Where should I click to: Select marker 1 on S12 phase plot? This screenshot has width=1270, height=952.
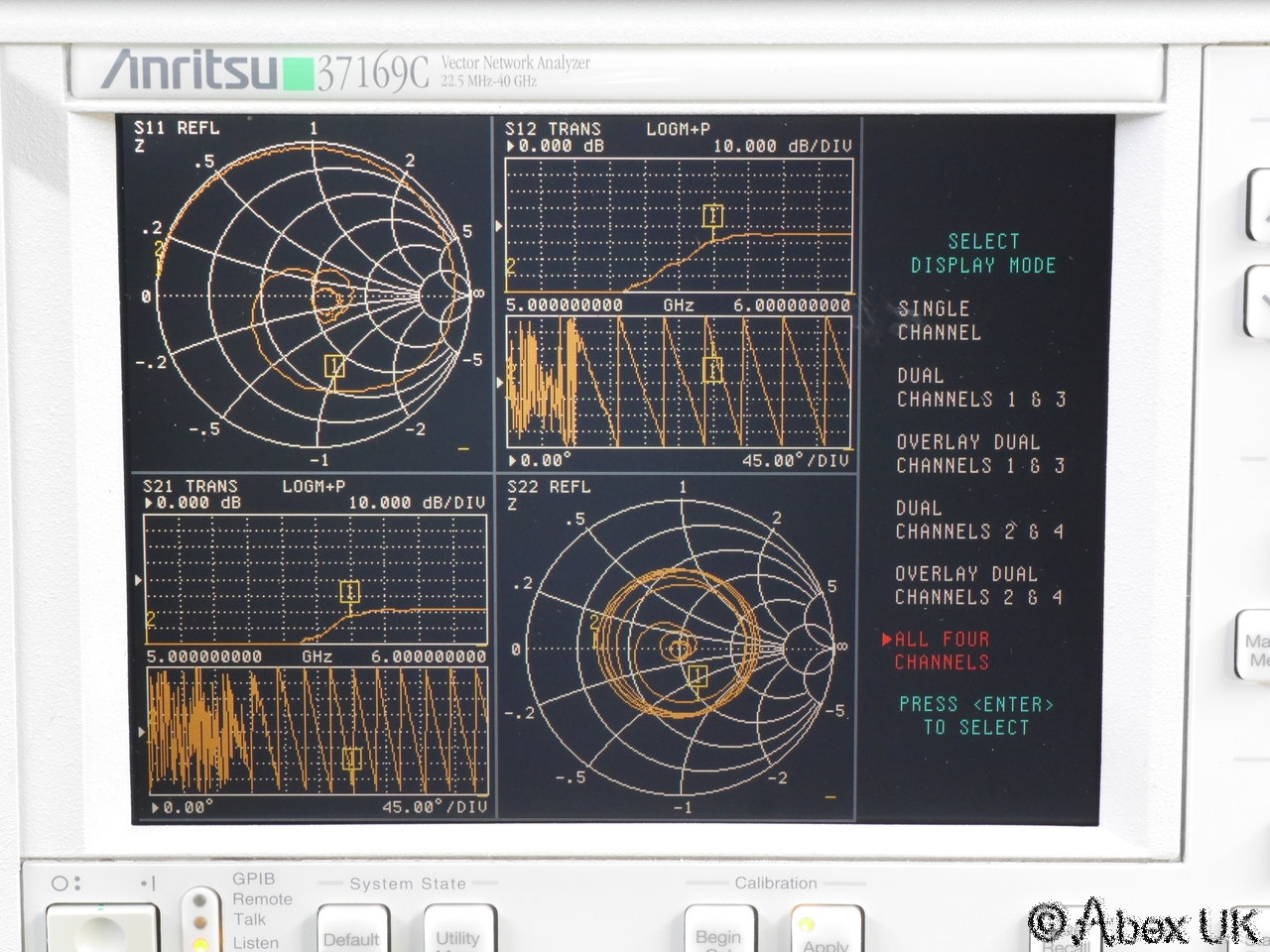[712, 369]
